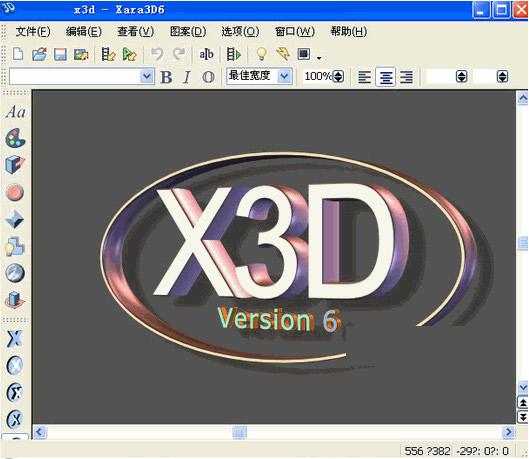Open the 图案(D) menu
The width and height of the screenshot is (529, 459).
click(x=188, y=31)
